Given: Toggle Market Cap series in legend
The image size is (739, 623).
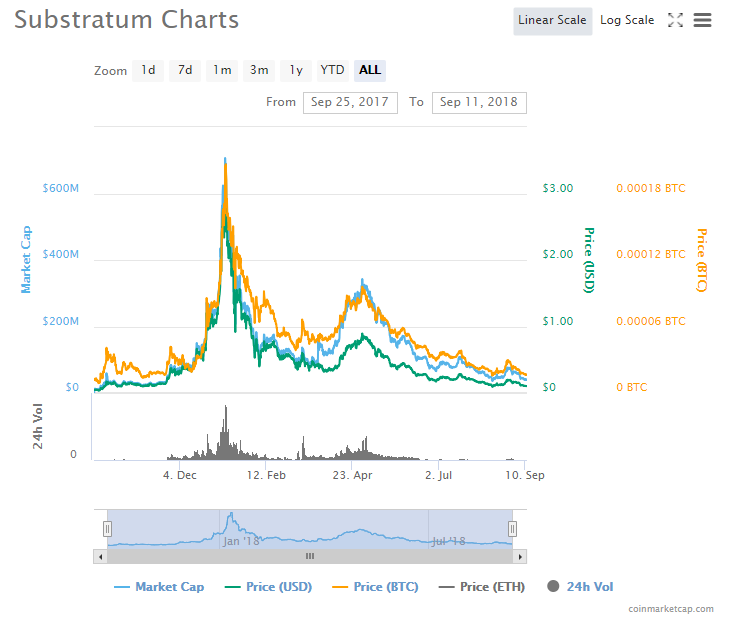Looking at the screenshot, I should 159,587.
